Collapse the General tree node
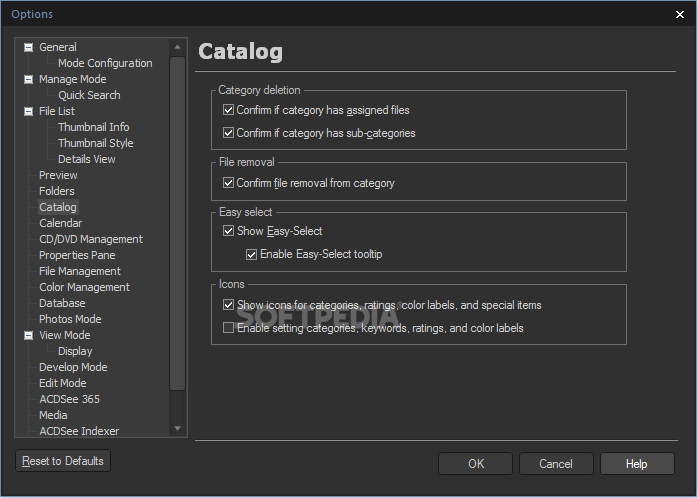This screenshot has height=498, width=698. tap(28, 47)
